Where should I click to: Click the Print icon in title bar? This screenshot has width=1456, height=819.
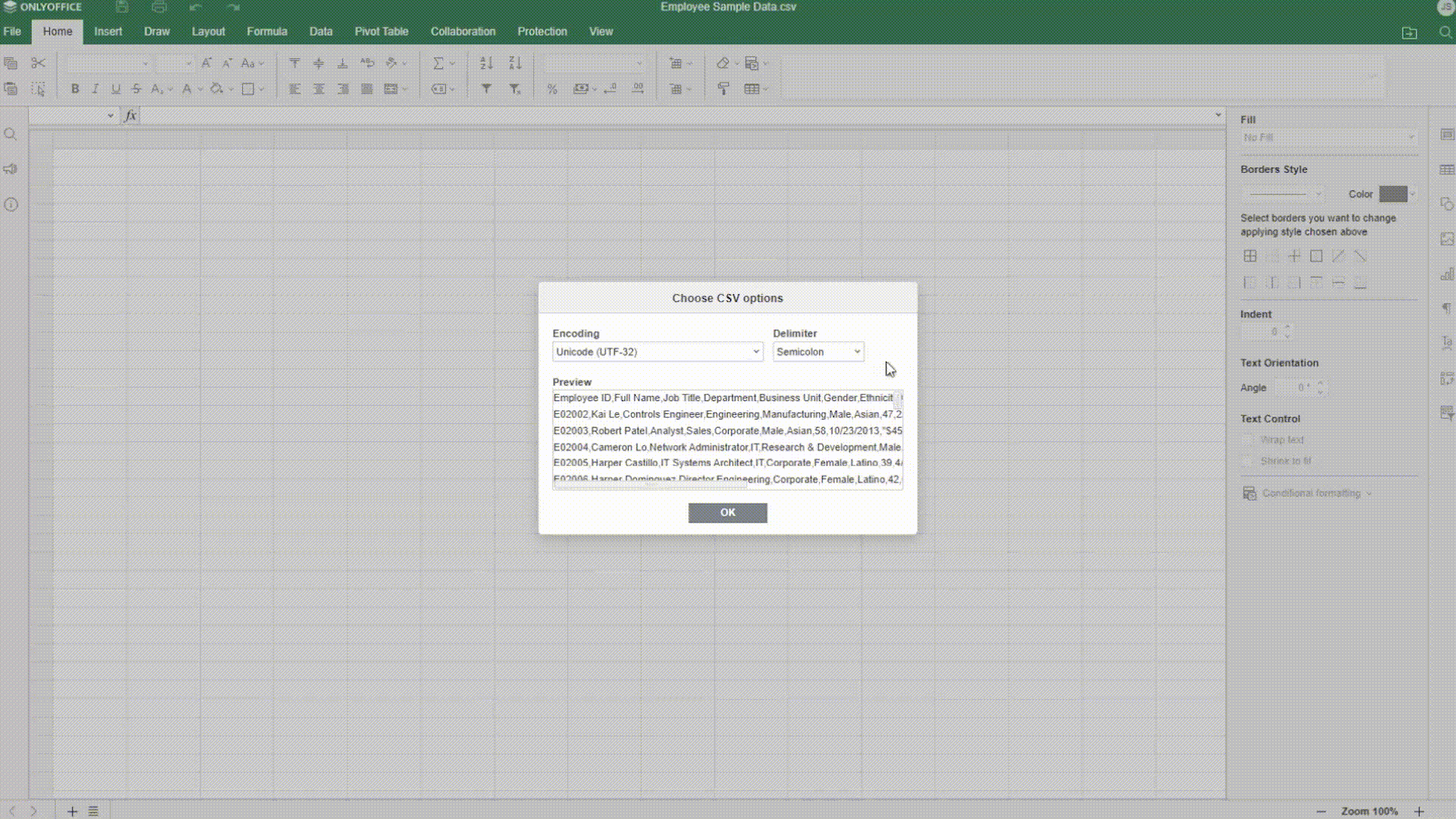[159, 7]
